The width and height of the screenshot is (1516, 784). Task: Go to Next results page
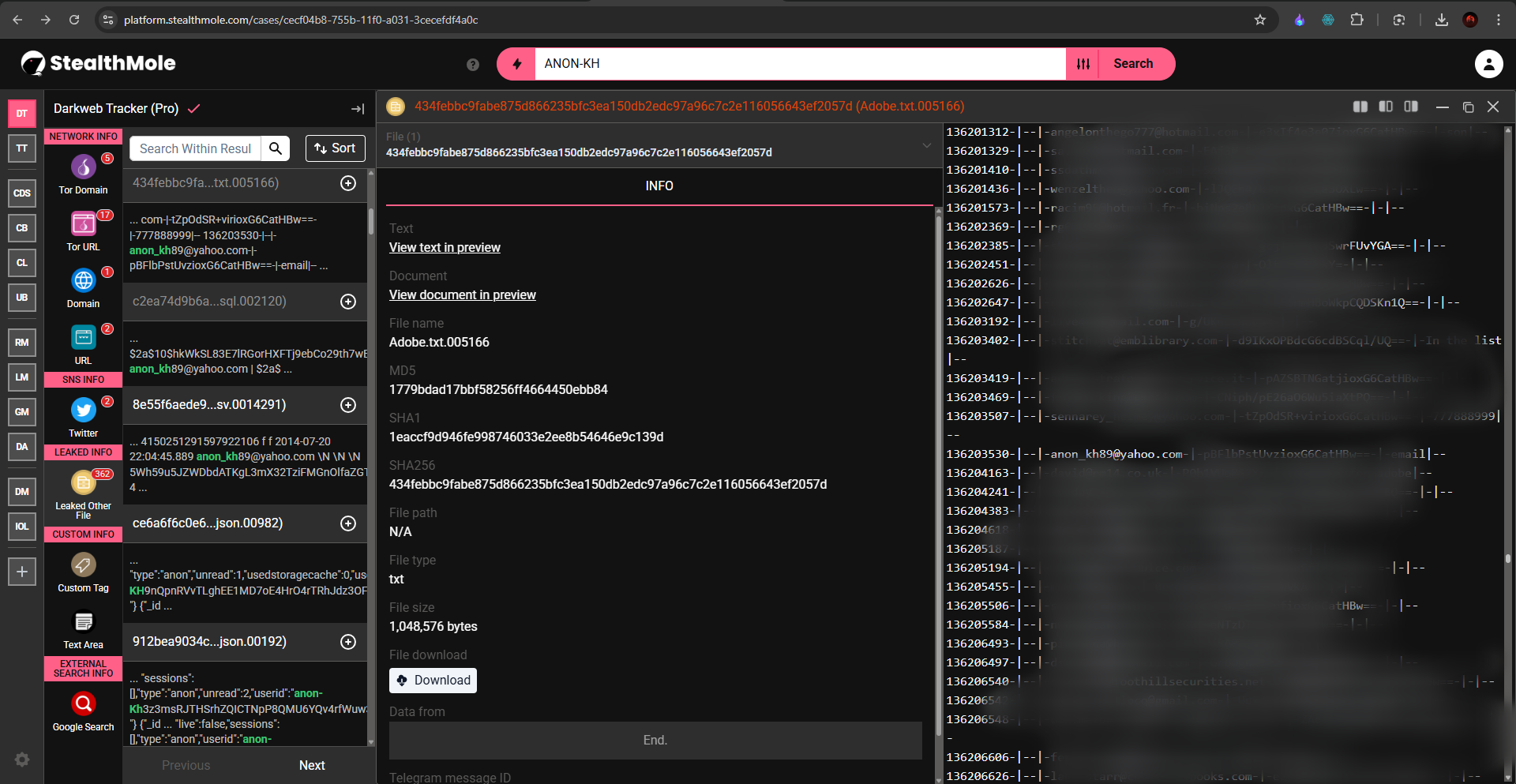point(312,766)
